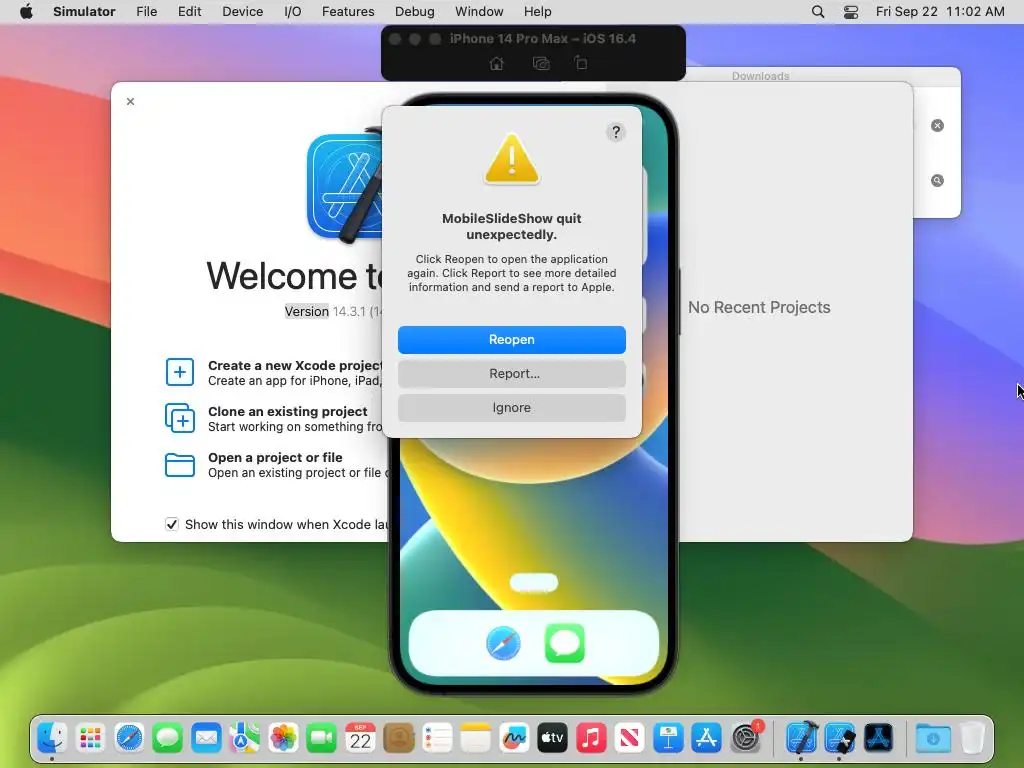Open help via question mark button
The height and width of the screenshot is (768, 1024).
(615, 132)
